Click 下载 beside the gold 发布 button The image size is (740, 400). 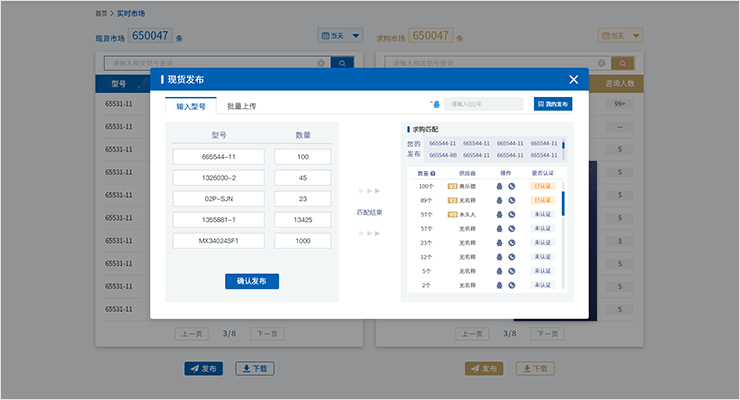535,368
